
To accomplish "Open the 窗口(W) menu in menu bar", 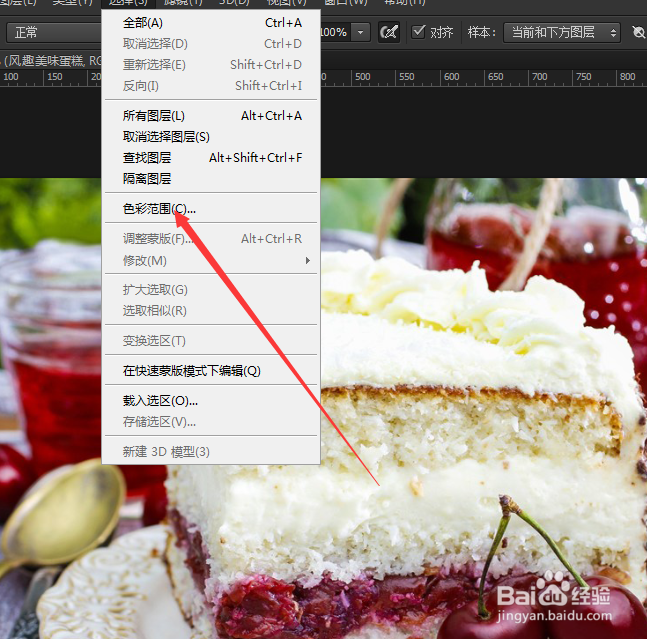I will click(345, 2).
